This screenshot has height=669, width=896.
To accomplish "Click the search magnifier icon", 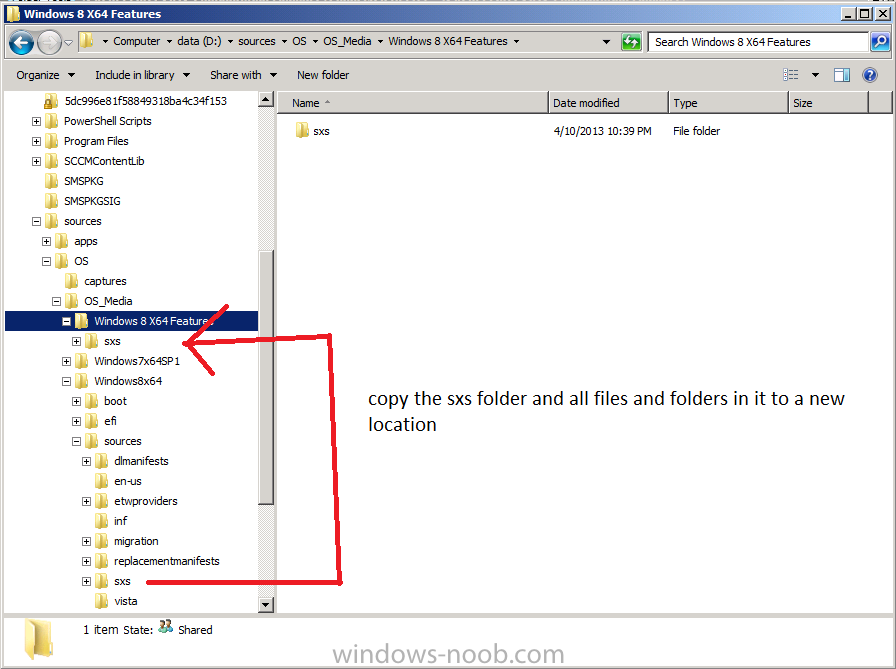I will [880, 42].
